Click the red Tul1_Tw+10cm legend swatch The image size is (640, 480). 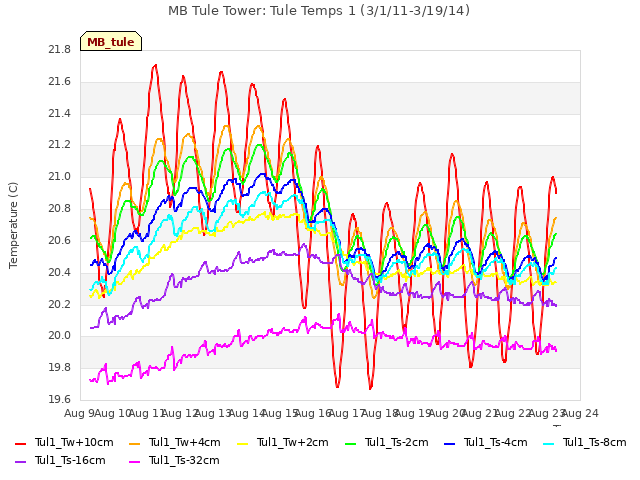coord(20,443)
